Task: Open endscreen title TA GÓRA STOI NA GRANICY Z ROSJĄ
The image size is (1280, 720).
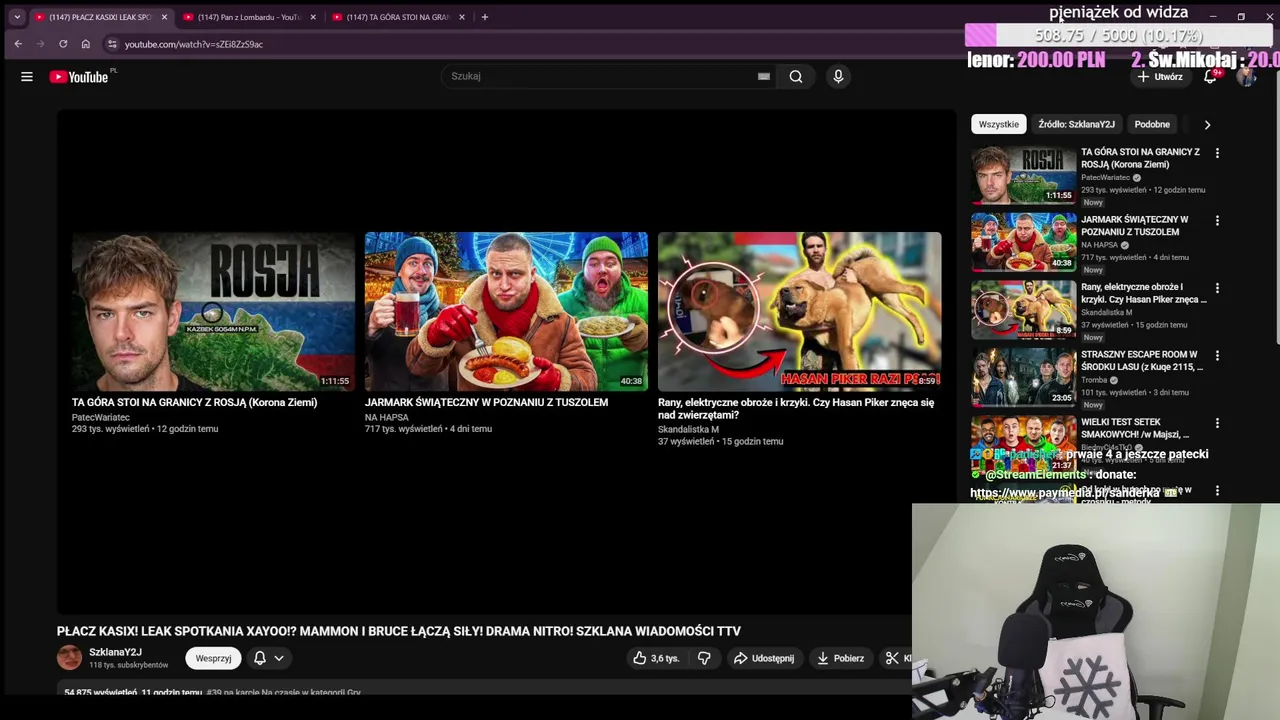Action: click(x=194, y=402)
